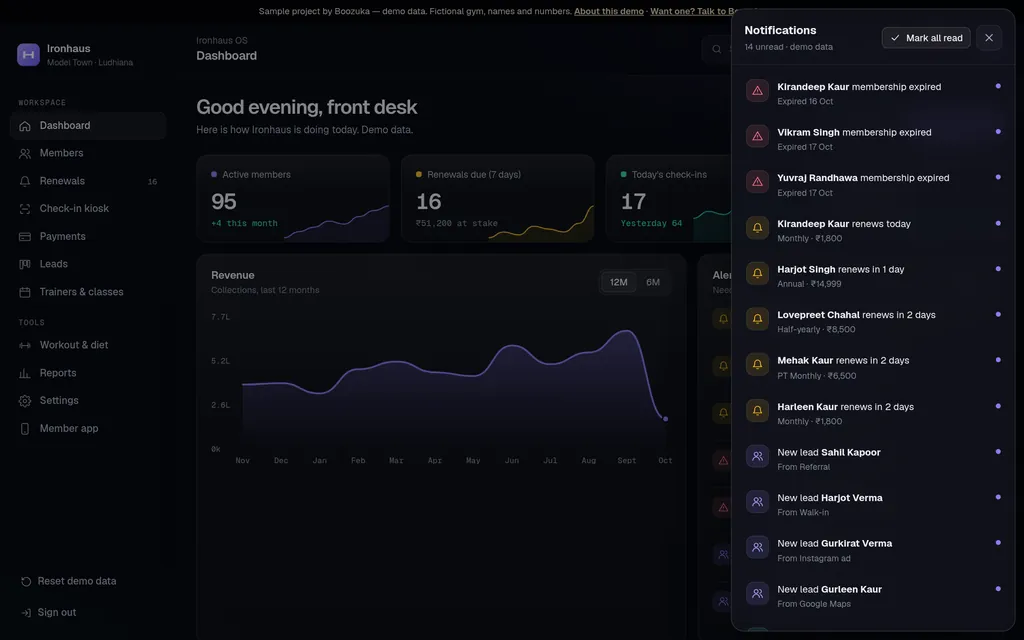This screenshot has height=640, width=1024.
Task: Open Kirandeep Kaur renews today notification
Action: pos(873,231)
